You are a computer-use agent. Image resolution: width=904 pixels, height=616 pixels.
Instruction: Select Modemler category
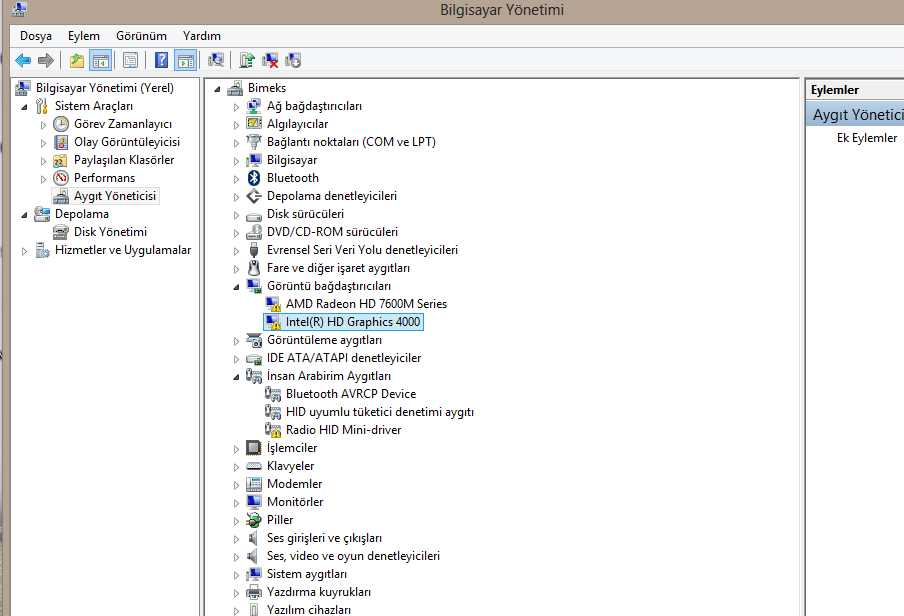(294, 484)
